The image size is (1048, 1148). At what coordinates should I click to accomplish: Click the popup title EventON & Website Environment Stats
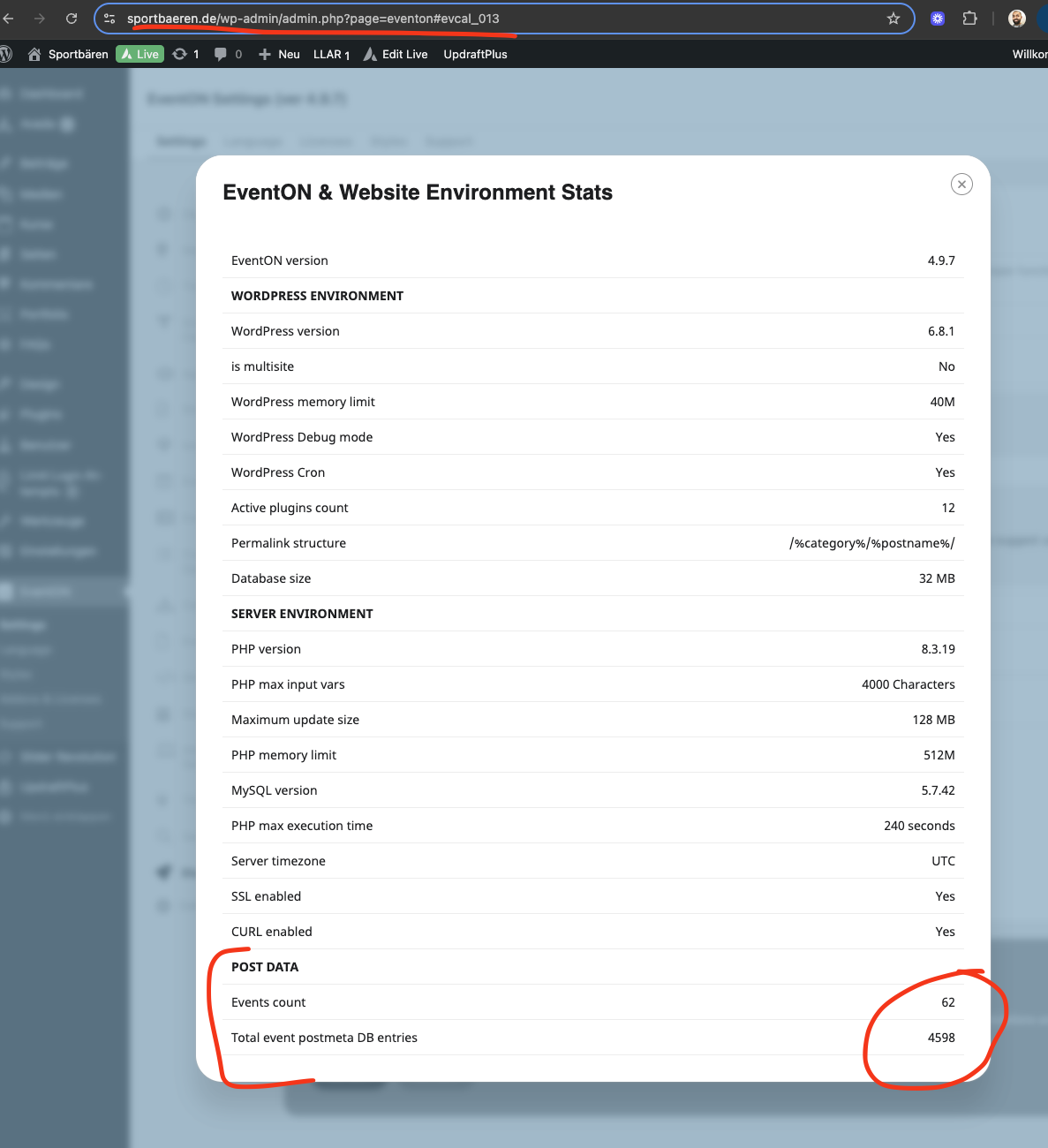click(x=418, y=193)
